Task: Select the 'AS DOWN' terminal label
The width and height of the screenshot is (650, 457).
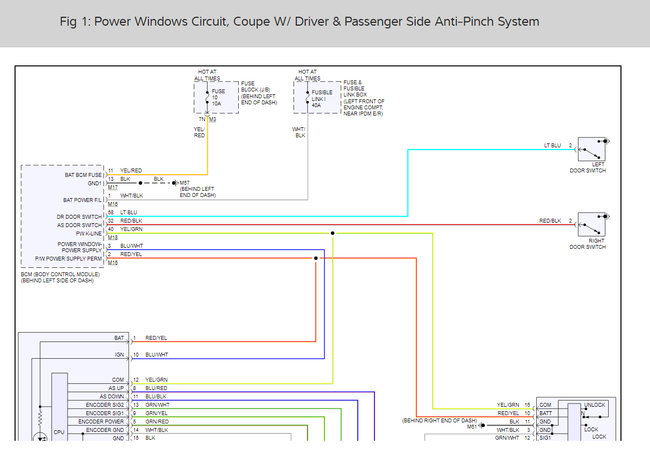Action: point(112,396)
